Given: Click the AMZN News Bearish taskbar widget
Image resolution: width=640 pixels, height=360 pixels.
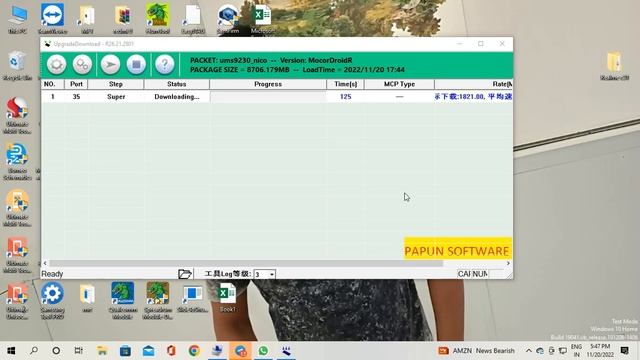Looking at the screenshot, I should click(x=476, y=351).
